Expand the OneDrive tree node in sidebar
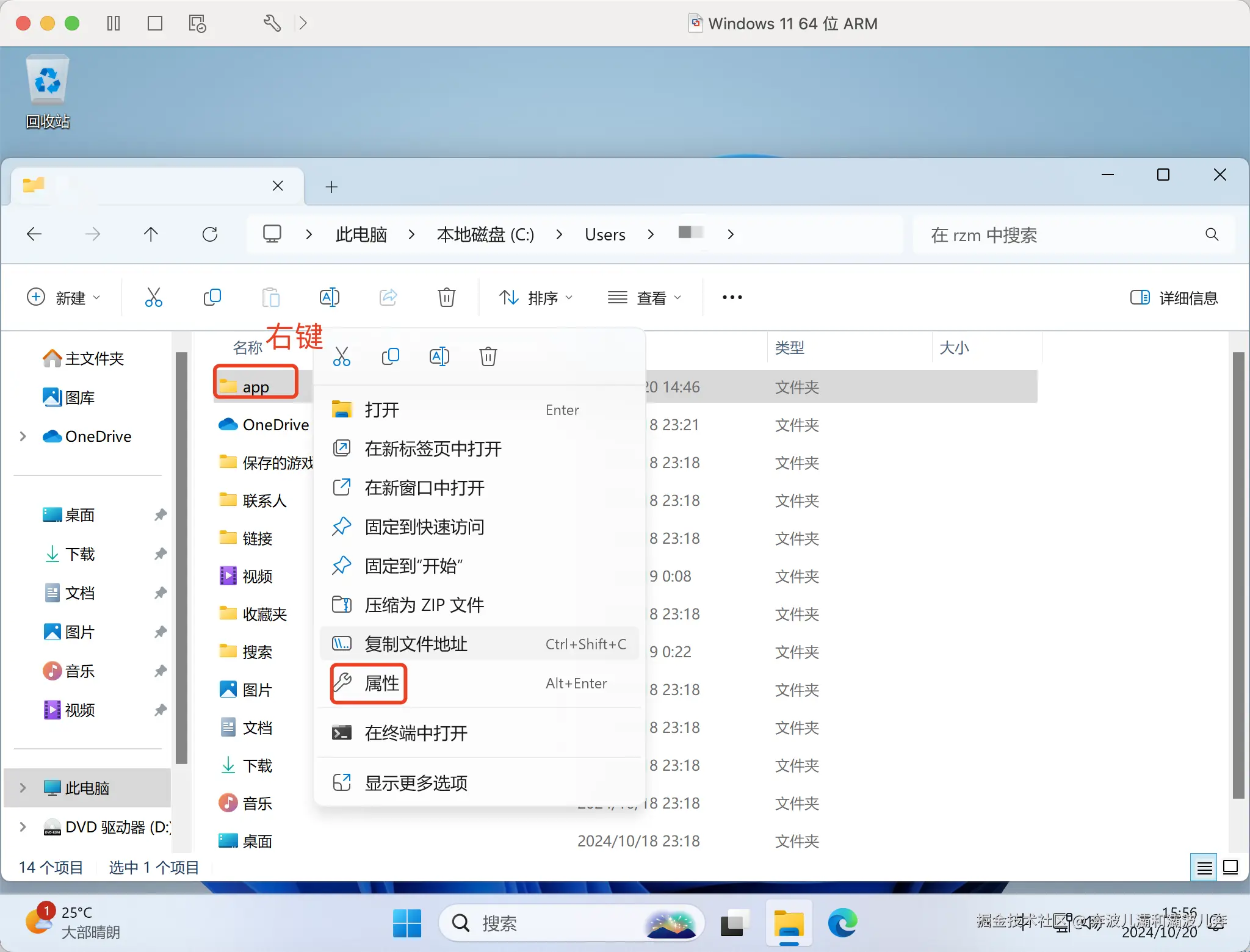The width and height of the screenshot is (1250, 952). tap(23, 436)
